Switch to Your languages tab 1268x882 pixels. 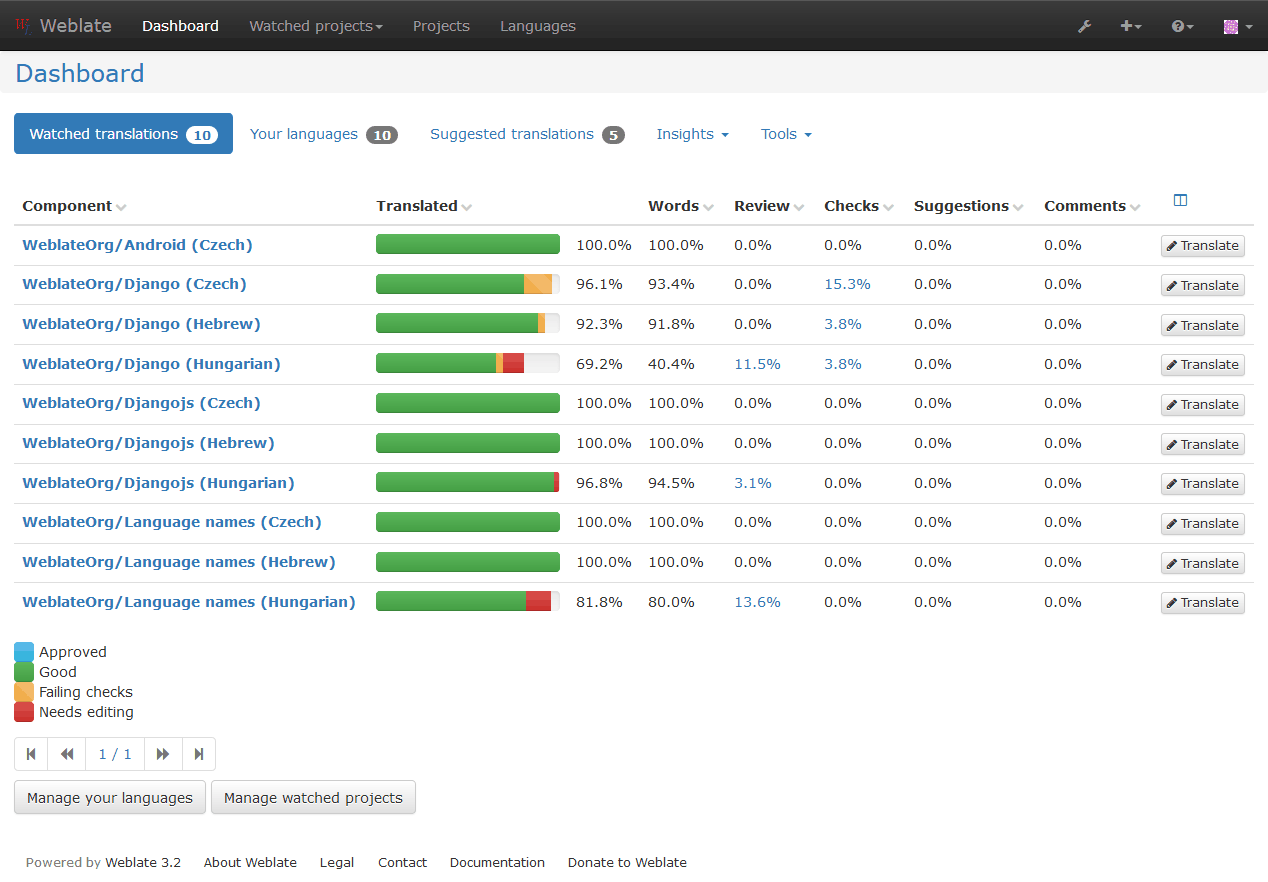tap(324, 134)
